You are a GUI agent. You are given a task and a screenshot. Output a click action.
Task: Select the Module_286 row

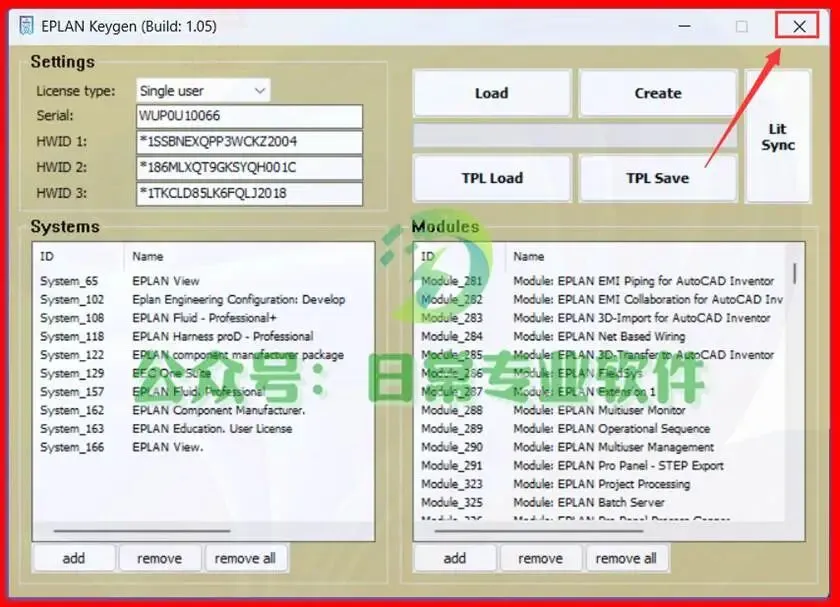tap(600, 373)
